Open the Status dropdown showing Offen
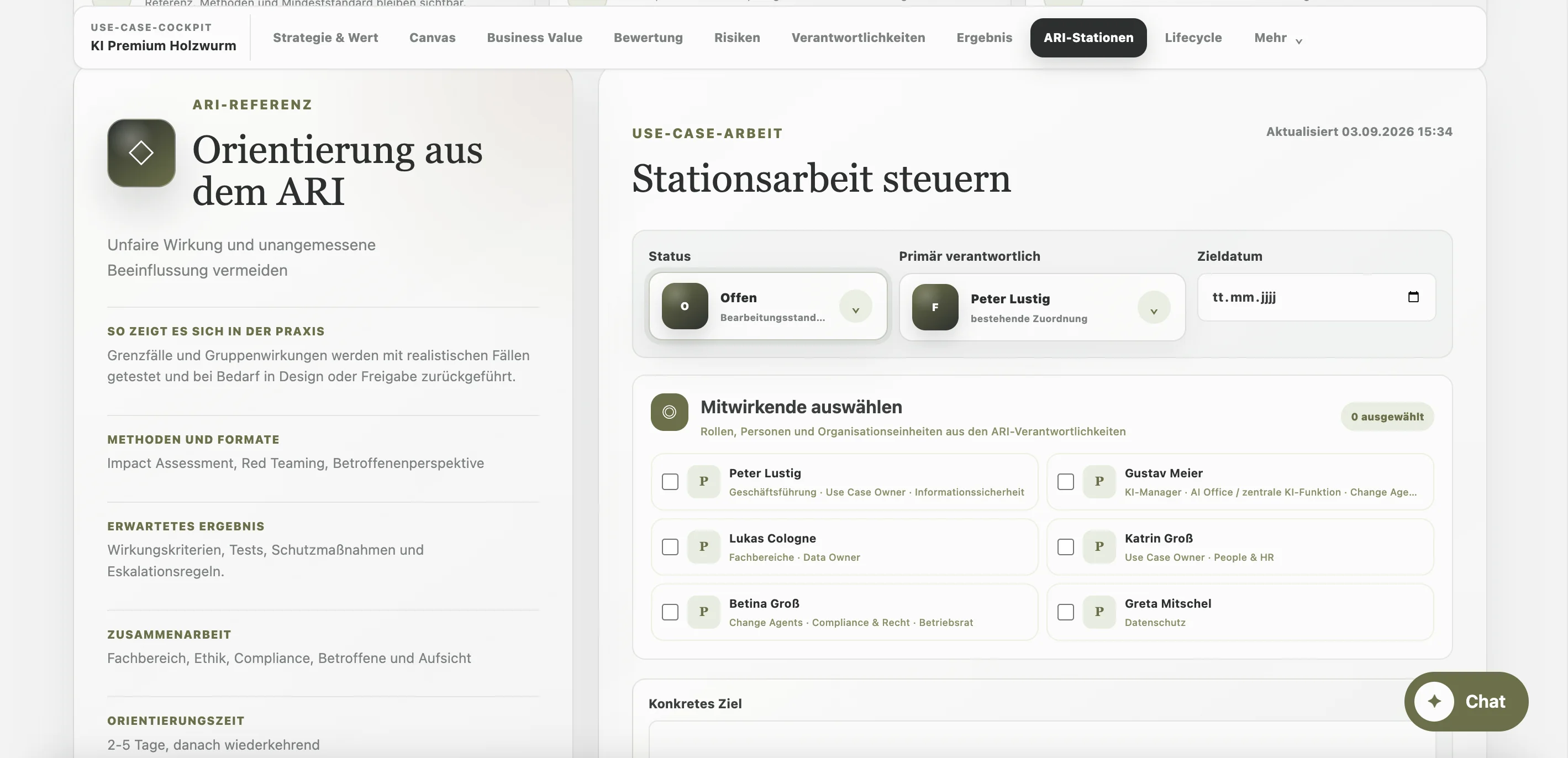 768,306
